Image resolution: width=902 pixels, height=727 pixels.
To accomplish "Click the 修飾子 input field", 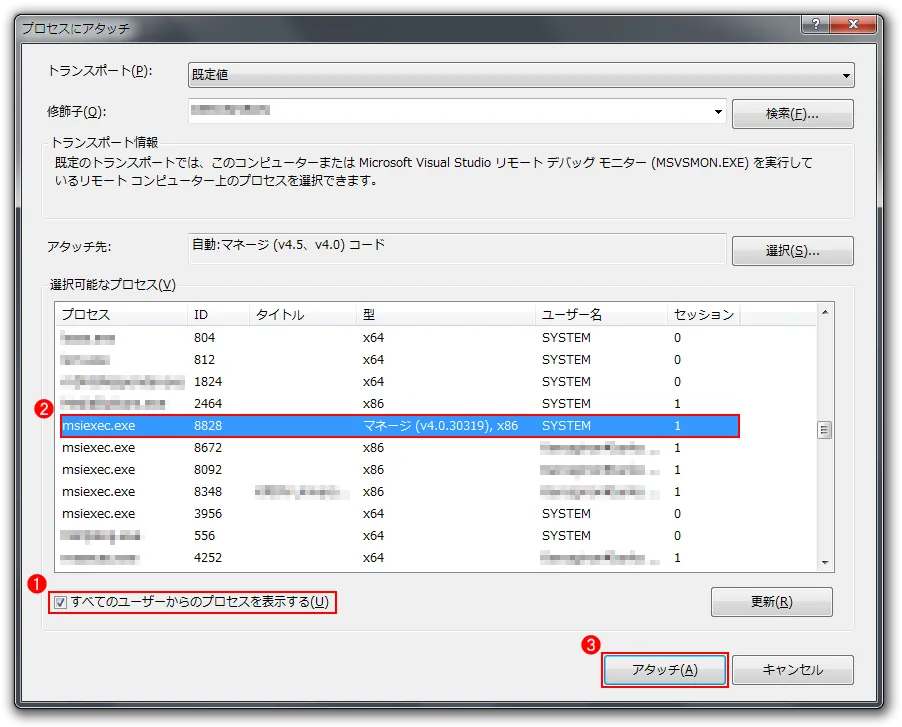I will [x=450, y=111].
